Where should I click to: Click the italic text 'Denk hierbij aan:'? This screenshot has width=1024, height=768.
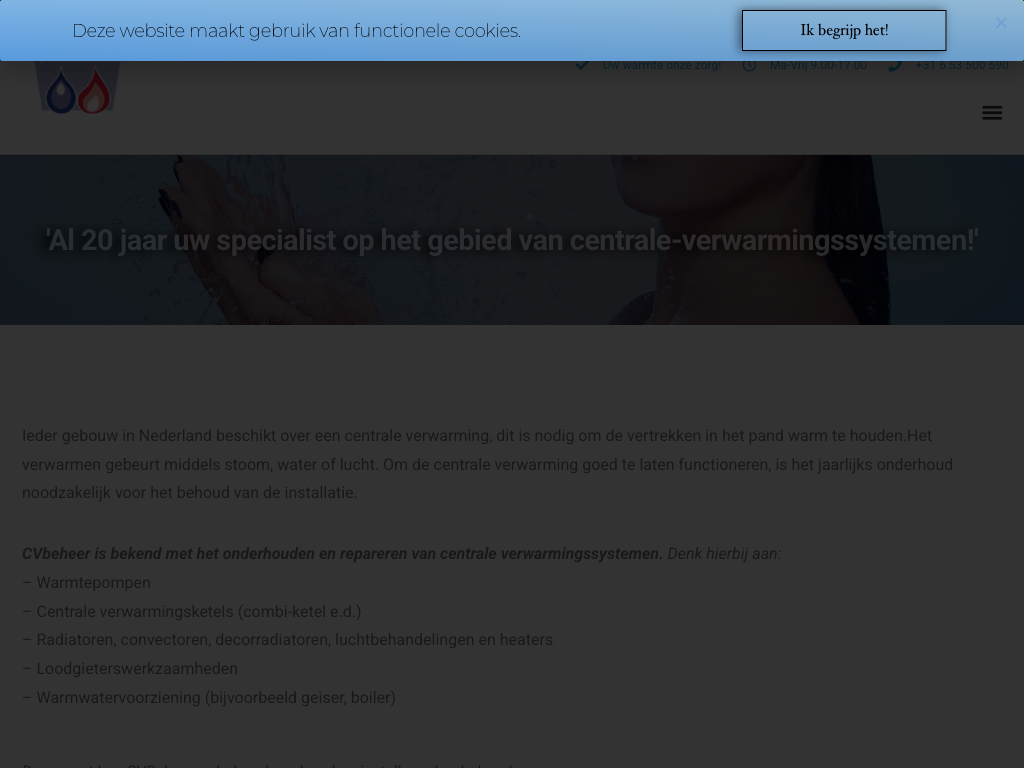pos(724,554)
